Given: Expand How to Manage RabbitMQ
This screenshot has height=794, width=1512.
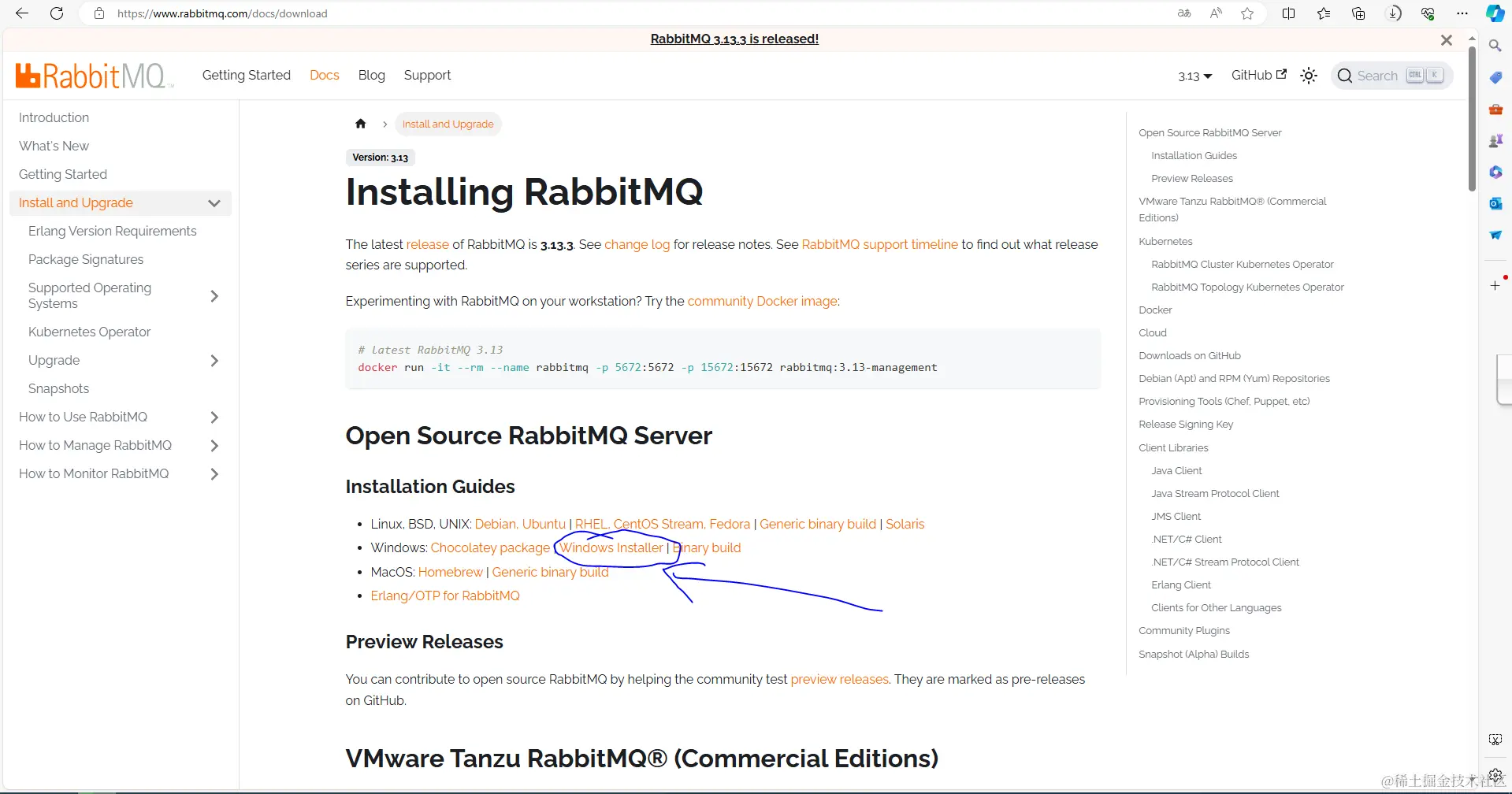Looking at the screenshot, I should tap(214, 446).
